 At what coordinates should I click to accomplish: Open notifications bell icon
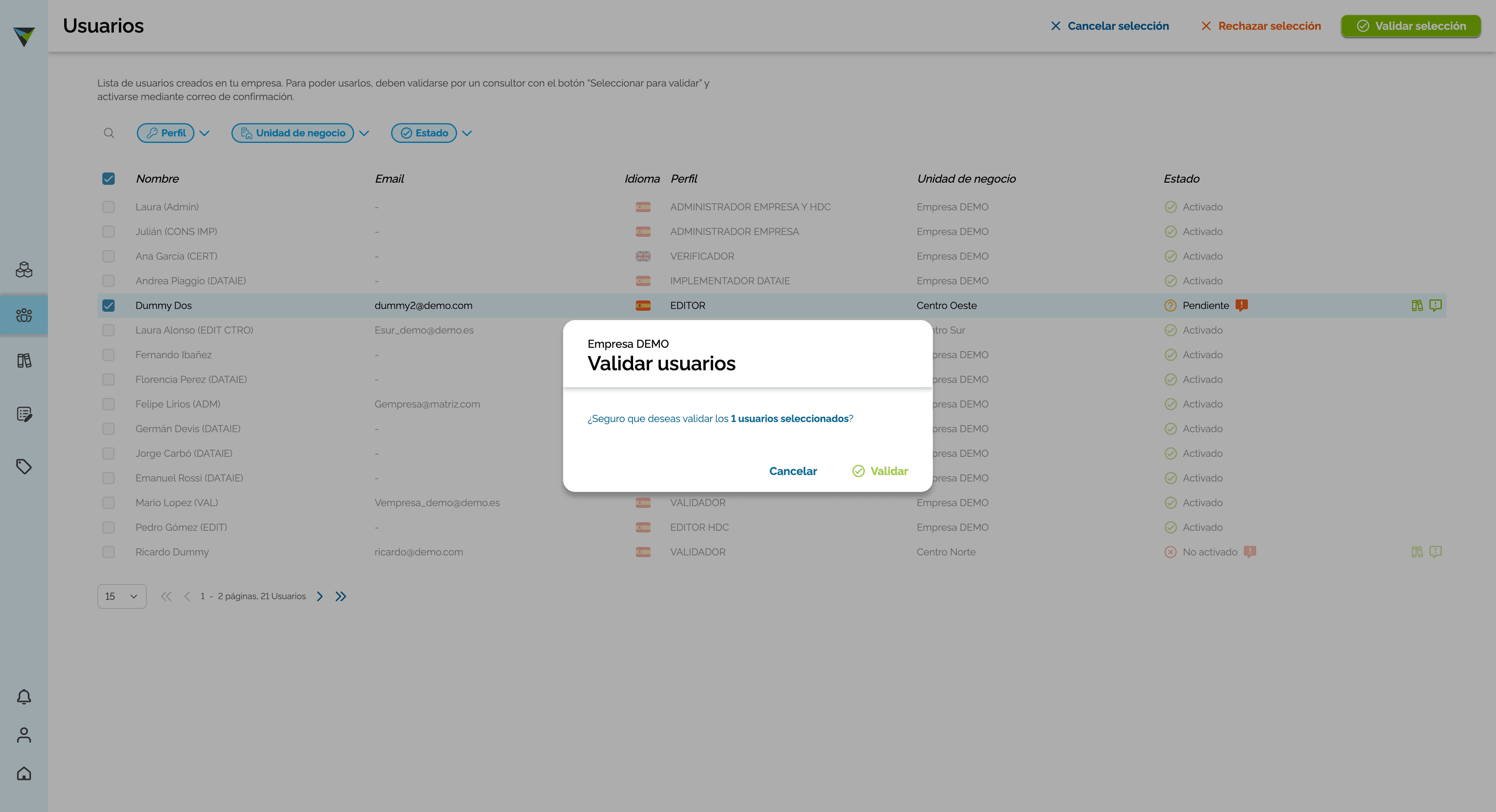click(24, 696)
